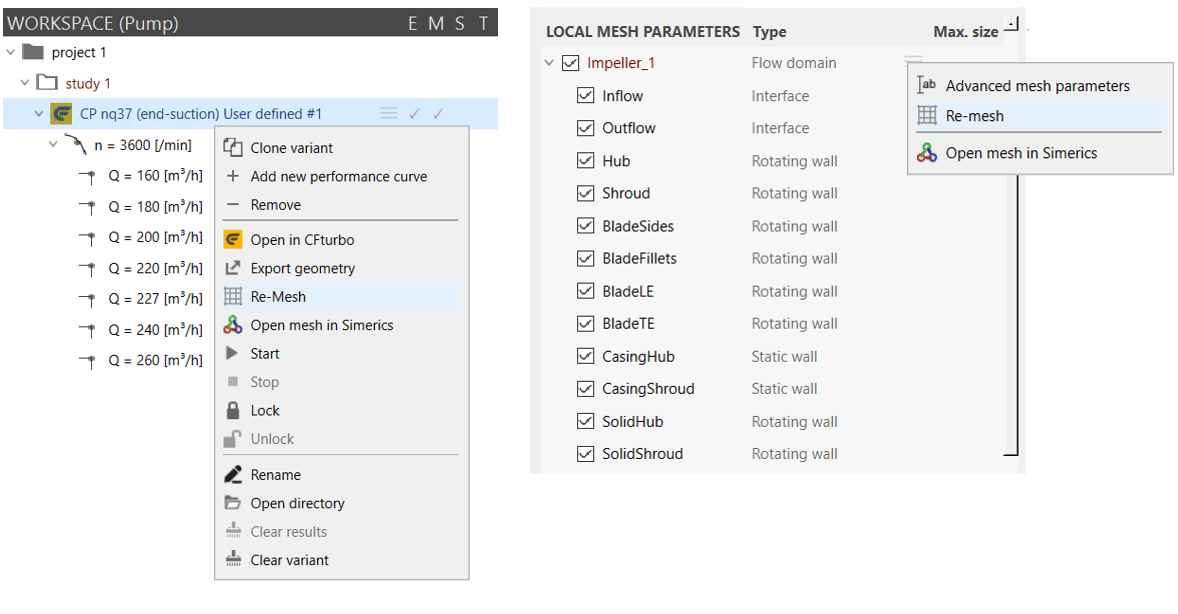Click the Advanced mesh parameters icon

point(927,85)
